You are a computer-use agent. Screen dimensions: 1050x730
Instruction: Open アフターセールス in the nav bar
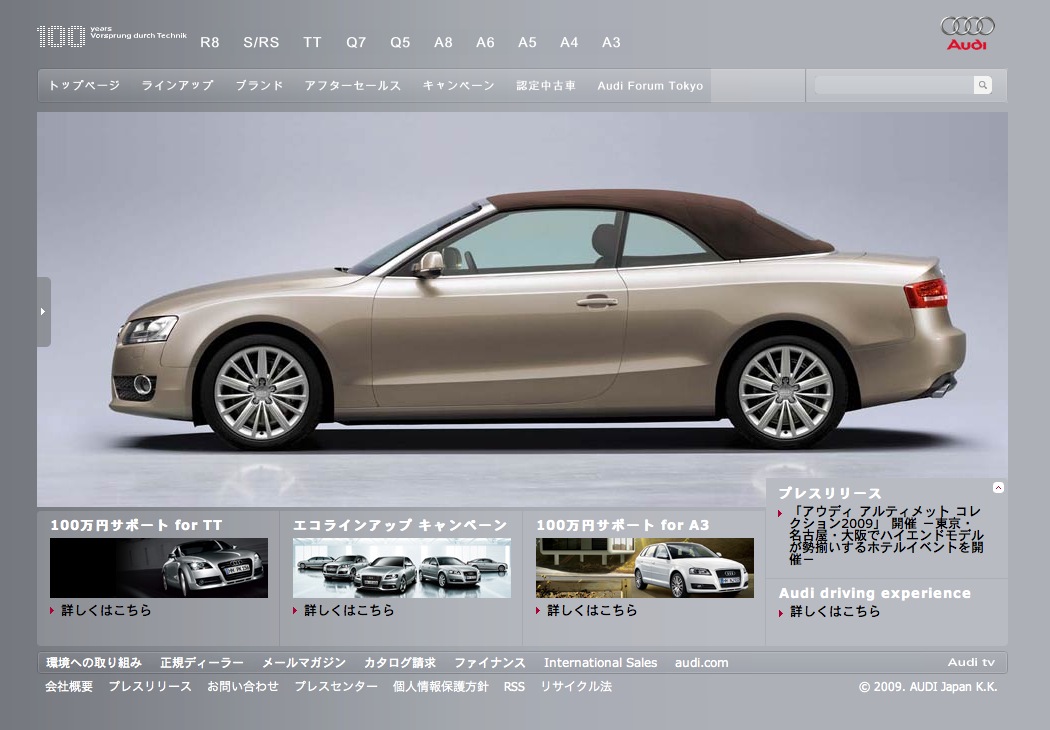(353, 86)
